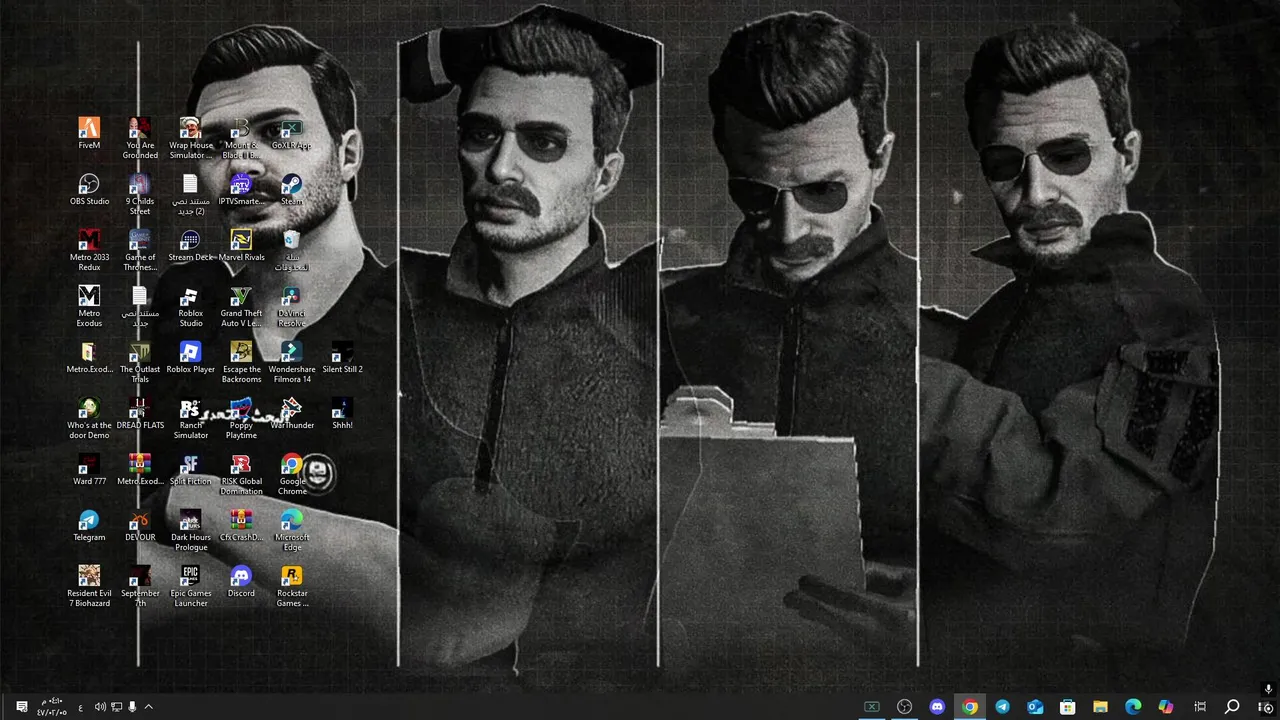Open Game of Thrones shortcut
Image resolution: width=1280 pixels, height=720 pixels.
(140, 250)
